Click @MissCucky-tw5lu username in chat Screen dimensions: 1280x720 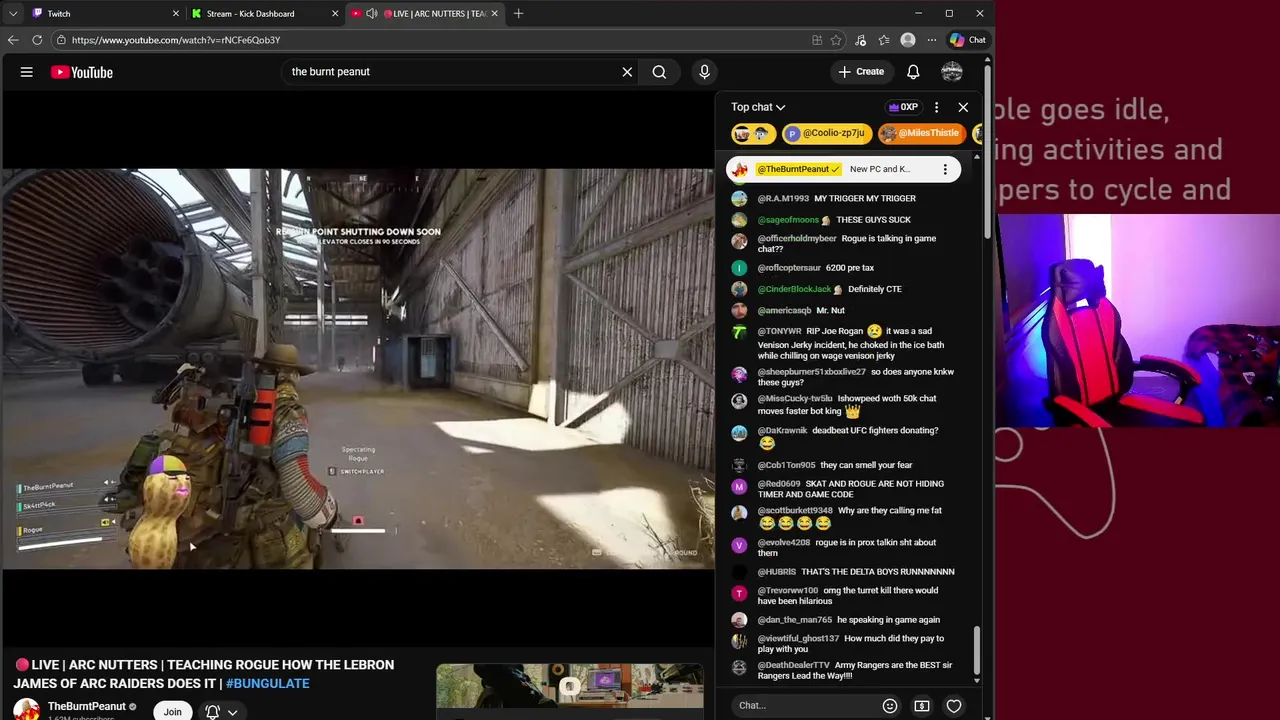coord(795,399)
